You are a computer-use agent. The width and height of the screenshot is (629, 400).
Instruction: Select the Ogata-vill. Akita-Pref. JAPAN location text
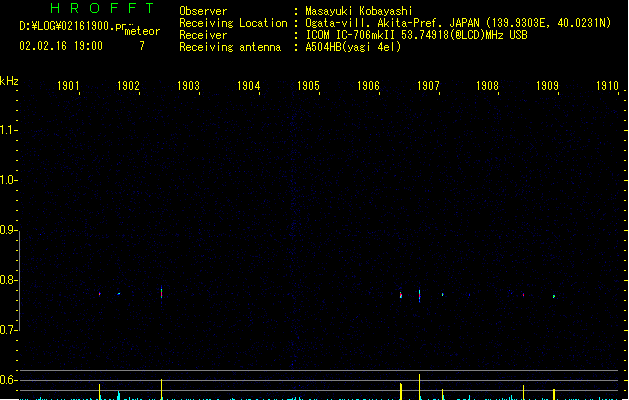pyautogui.click(x=458, y=23)
